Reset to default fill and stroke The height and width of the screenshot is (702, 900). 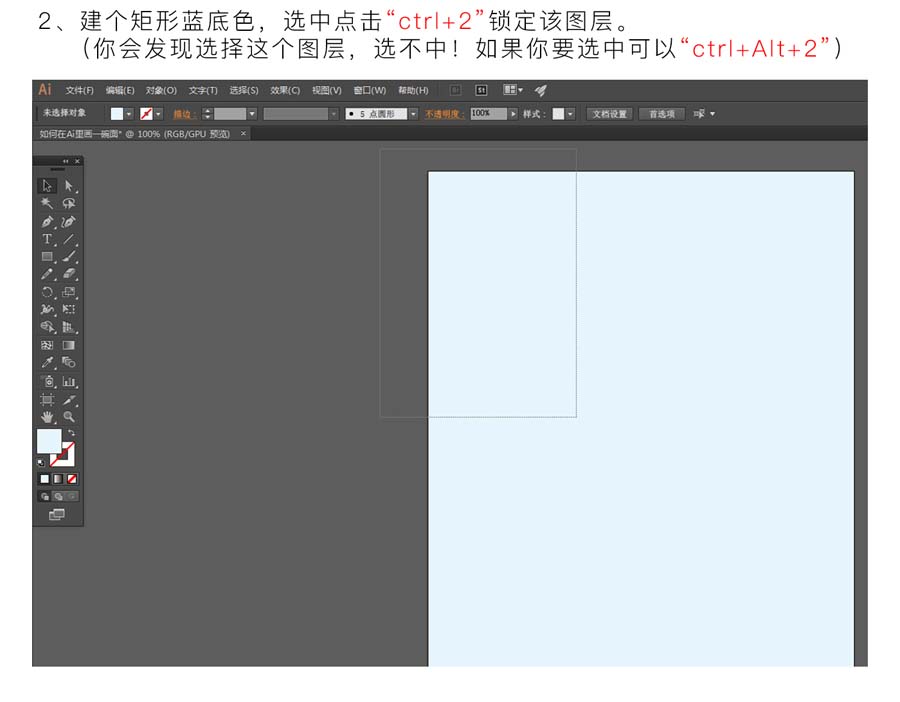tap(41, 463)
